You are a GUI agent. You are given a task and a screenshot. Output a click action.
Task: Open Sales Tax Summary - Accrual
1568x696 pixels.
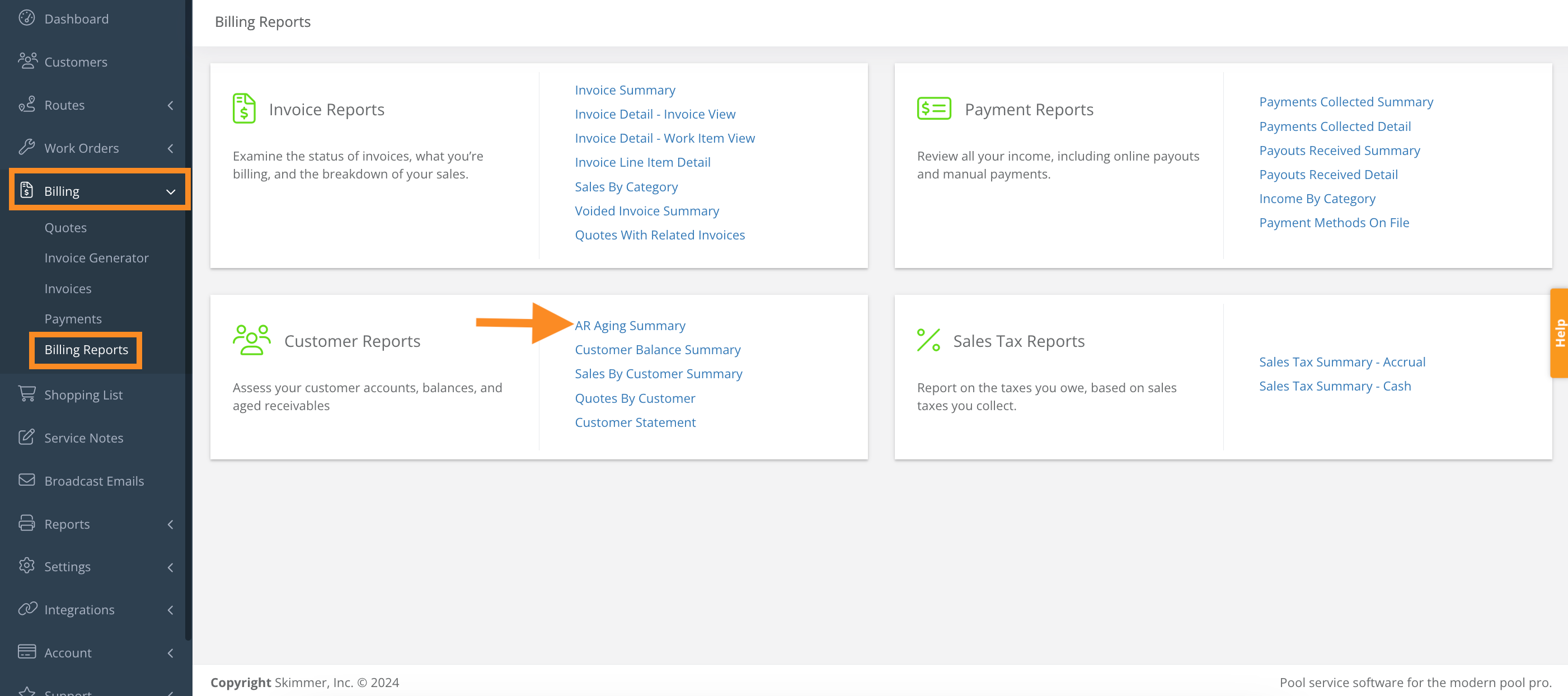point(1342,361)
